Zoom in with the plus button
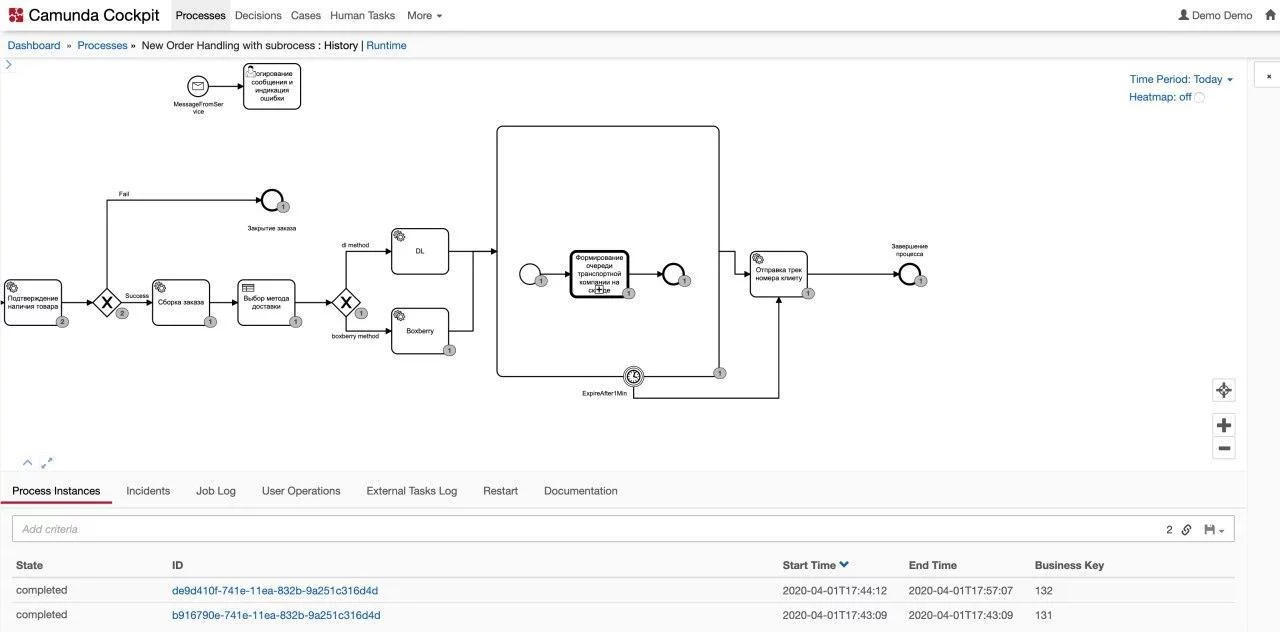 point(1223,425)
